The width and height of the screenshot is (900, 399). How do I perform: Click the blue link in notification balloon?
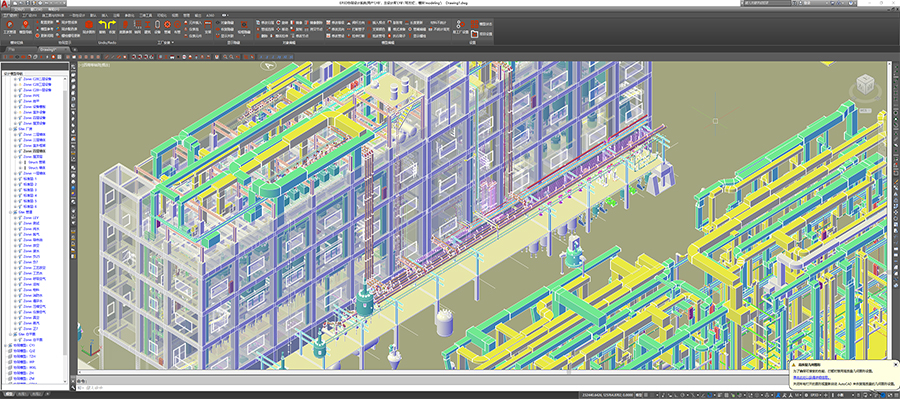click(x=812, y=378)
